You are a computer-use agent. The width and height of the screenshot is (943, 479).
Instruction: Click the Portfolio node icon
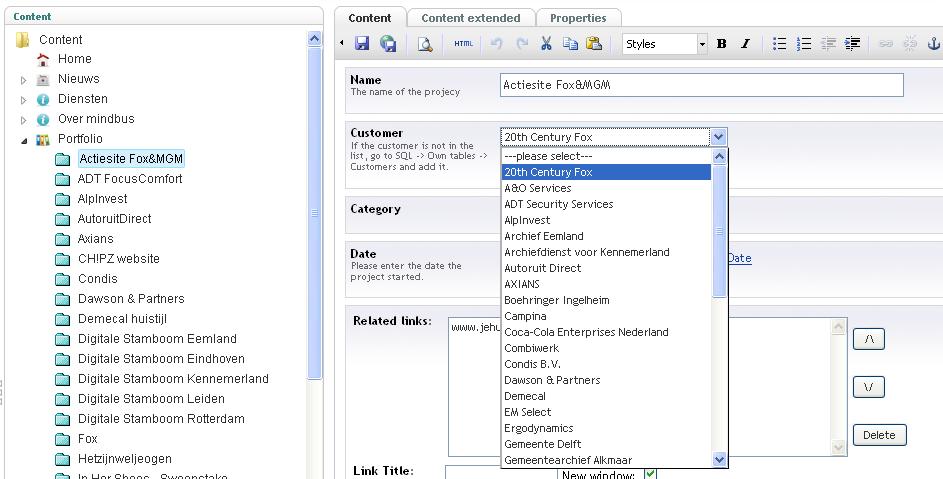click(43, 140)
